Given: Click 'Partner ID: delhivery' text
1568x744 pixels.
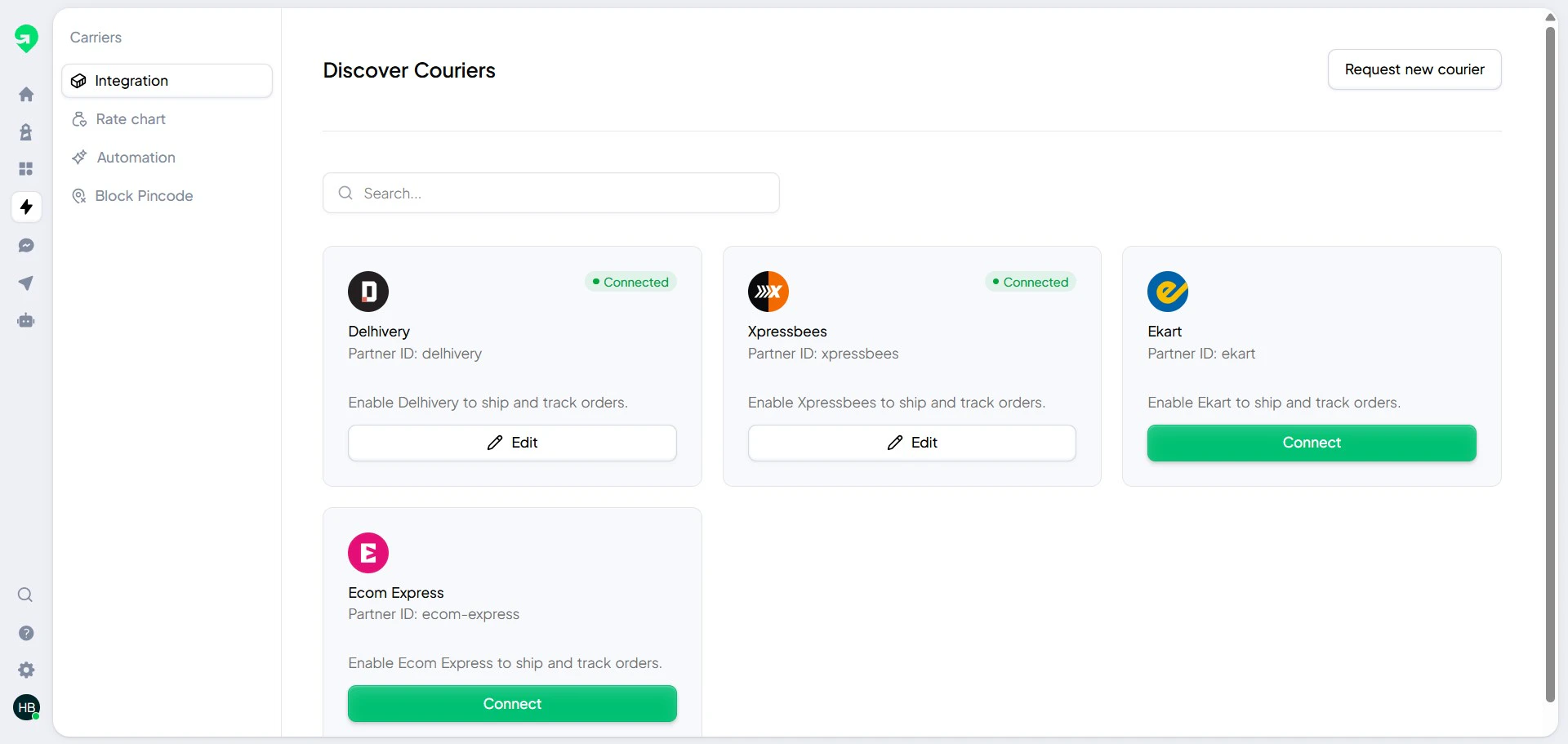Looking at the screenshot, I should pyautogui.click(x=415, y=354).
